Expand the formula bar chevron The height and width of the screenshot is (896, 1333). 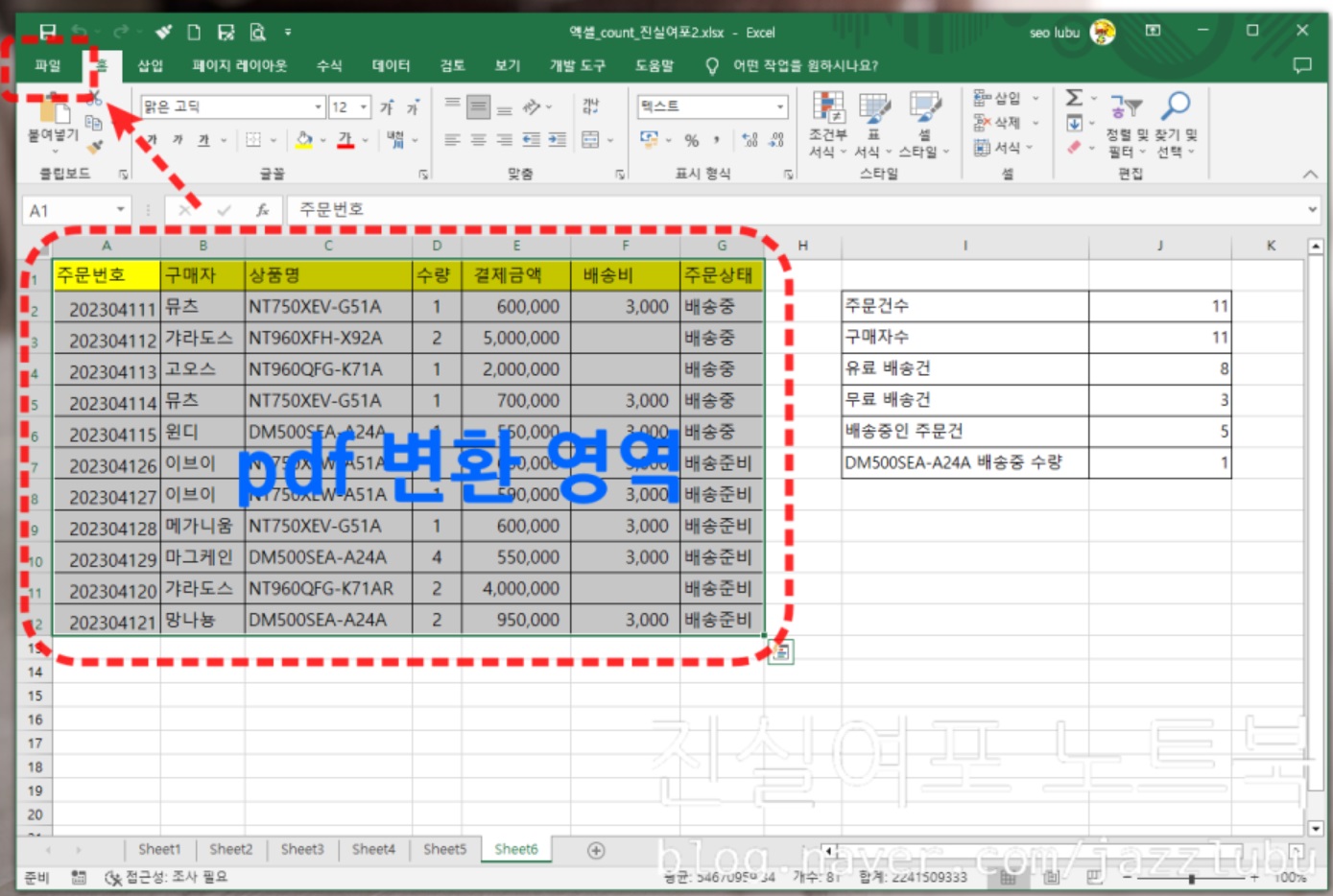(x=1312, y=209)
